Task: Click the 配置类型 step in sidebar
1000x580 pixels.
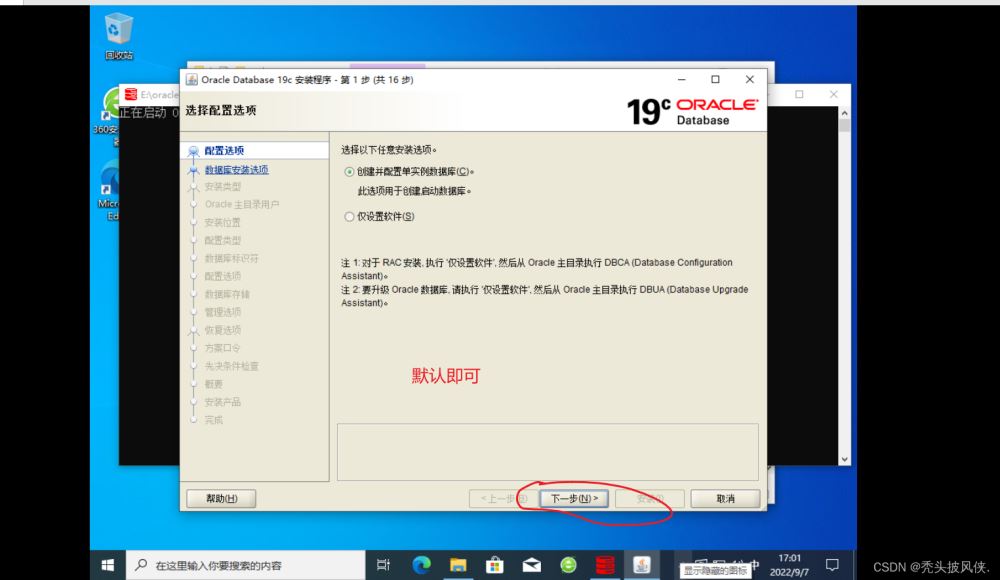Action: tap(223, 240)
